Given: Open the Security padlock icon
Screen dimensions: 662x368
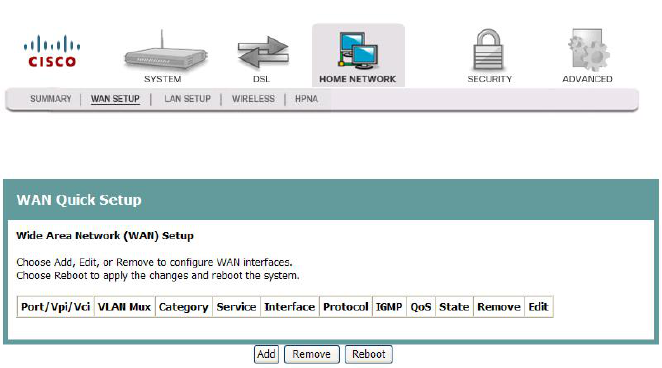Looking at the screenshot, I should click(x=488, y=50).
